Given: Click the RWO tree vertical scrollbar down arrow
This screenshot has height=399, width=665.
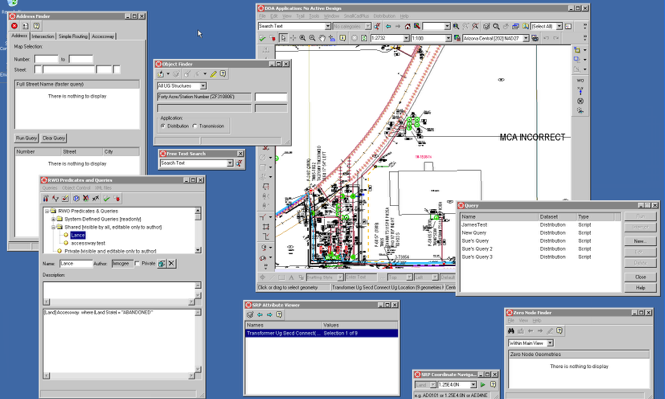Looking at the screenshot, I should pyautogui.click(x=198, y=250).
